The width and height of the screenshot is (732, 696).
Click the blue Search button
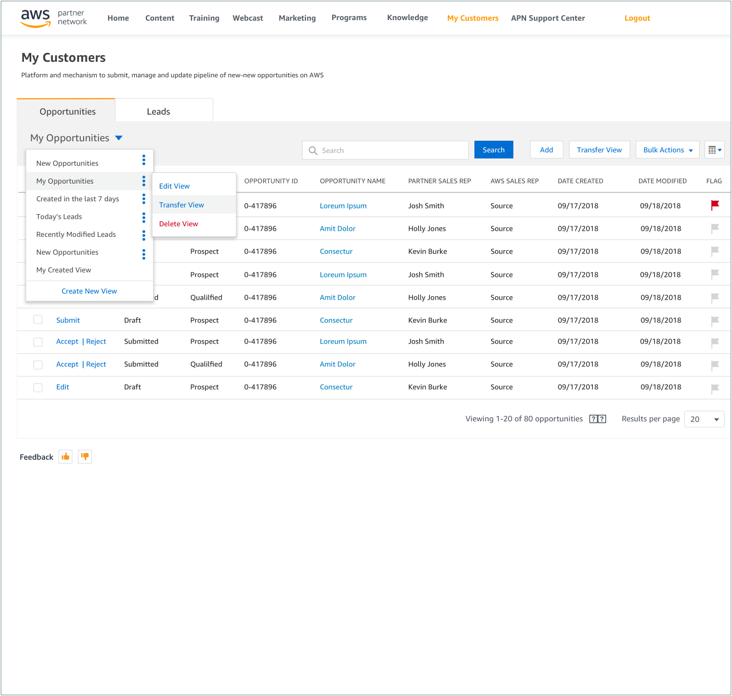tap(493, 150)
